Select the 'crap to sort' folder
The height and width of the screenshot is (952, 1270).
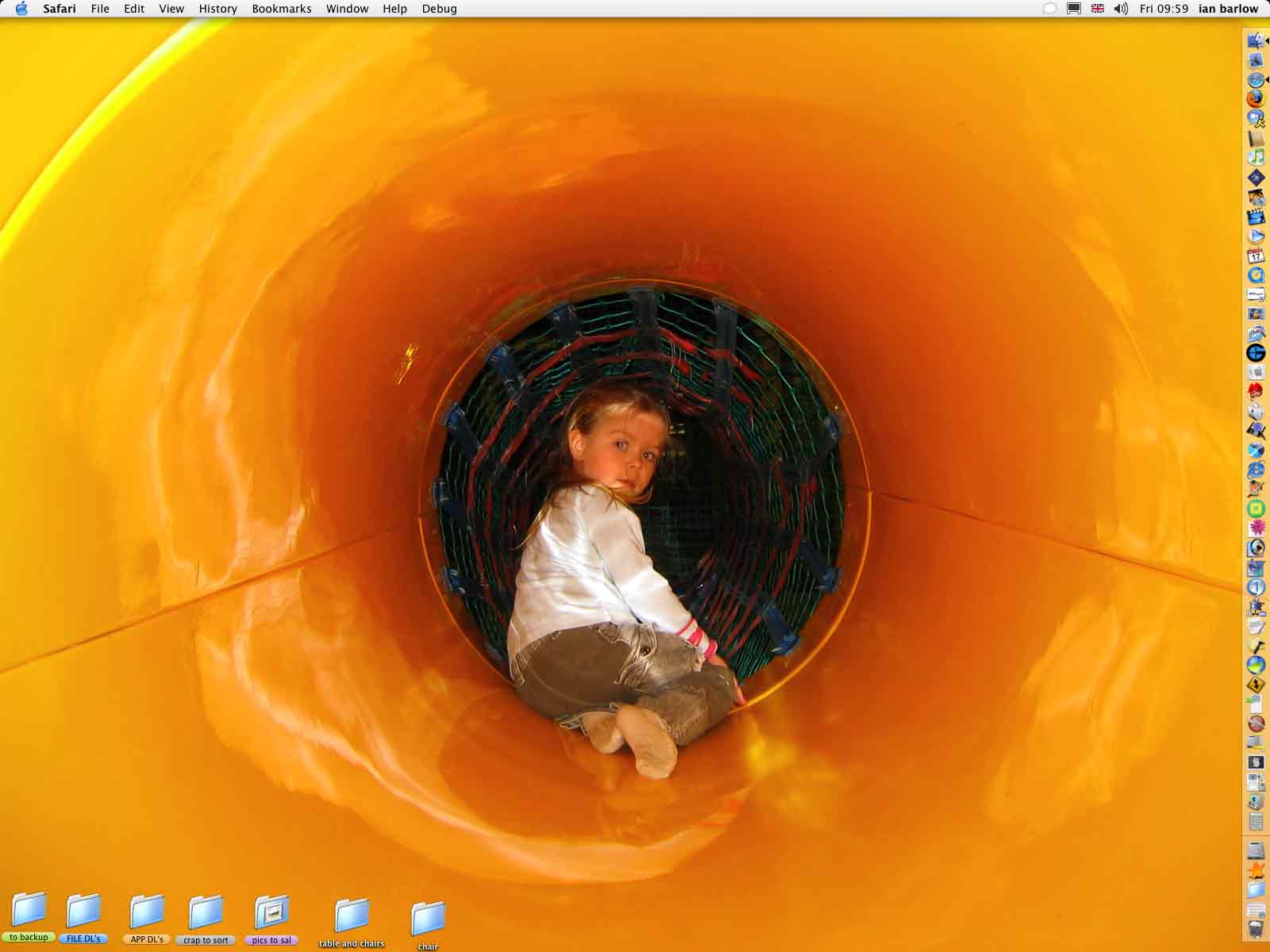pyautogui.click(x=206, y=920)
